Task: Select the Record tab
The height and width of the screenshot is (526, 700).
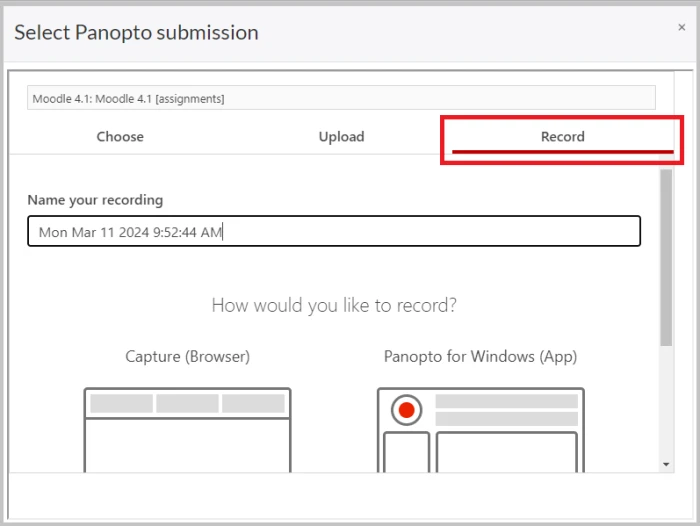Action: point(562,137)
